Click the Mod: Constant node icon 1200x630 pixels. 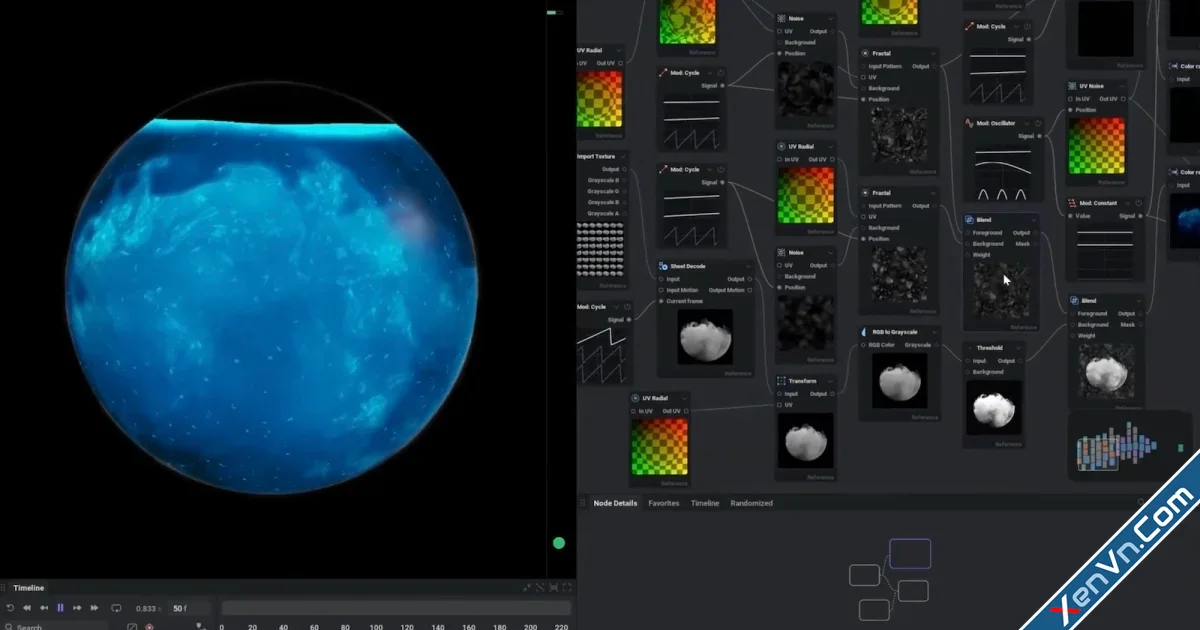pos(1073,203)
